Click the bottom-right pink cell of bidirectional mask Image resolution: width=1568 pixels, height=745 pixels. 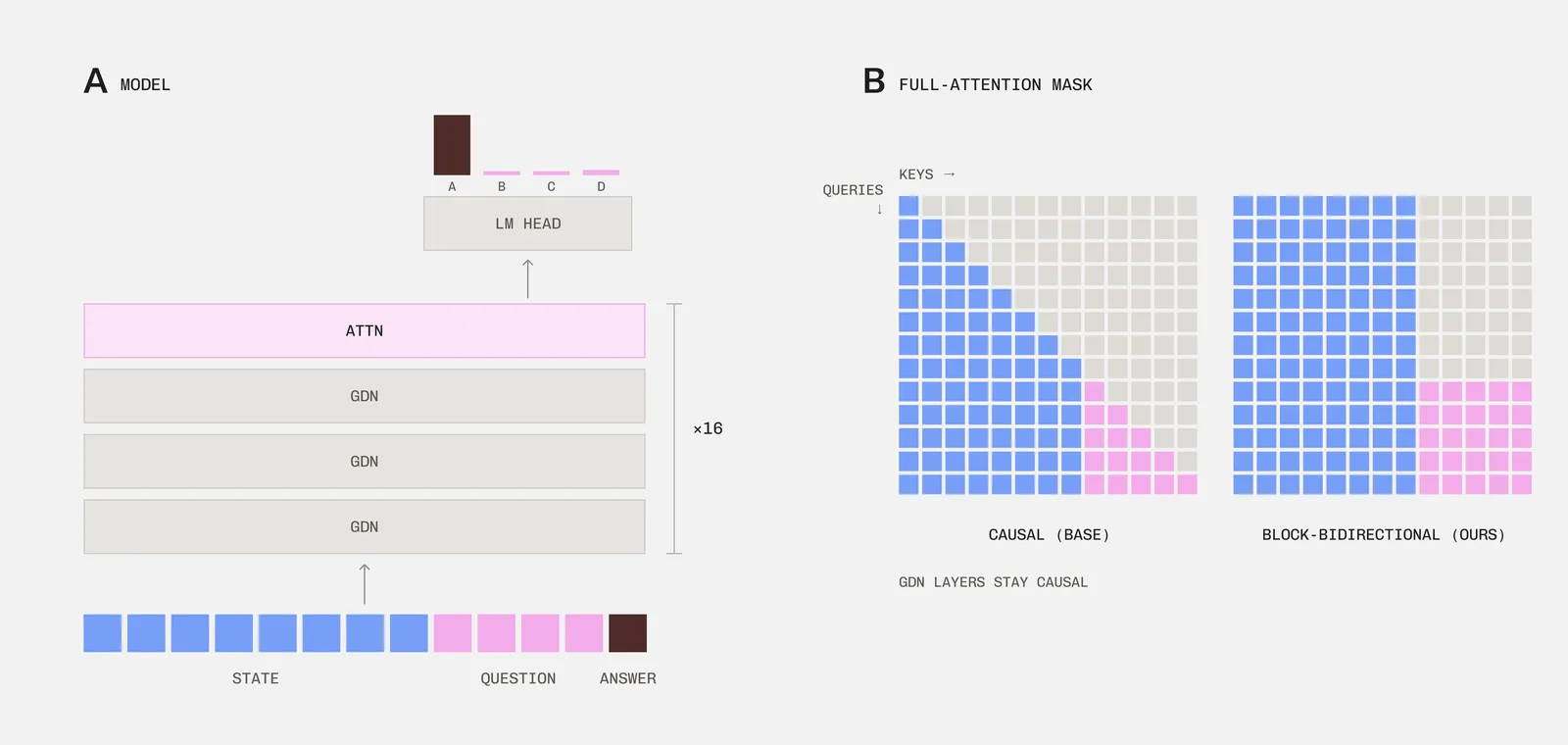1521,484
